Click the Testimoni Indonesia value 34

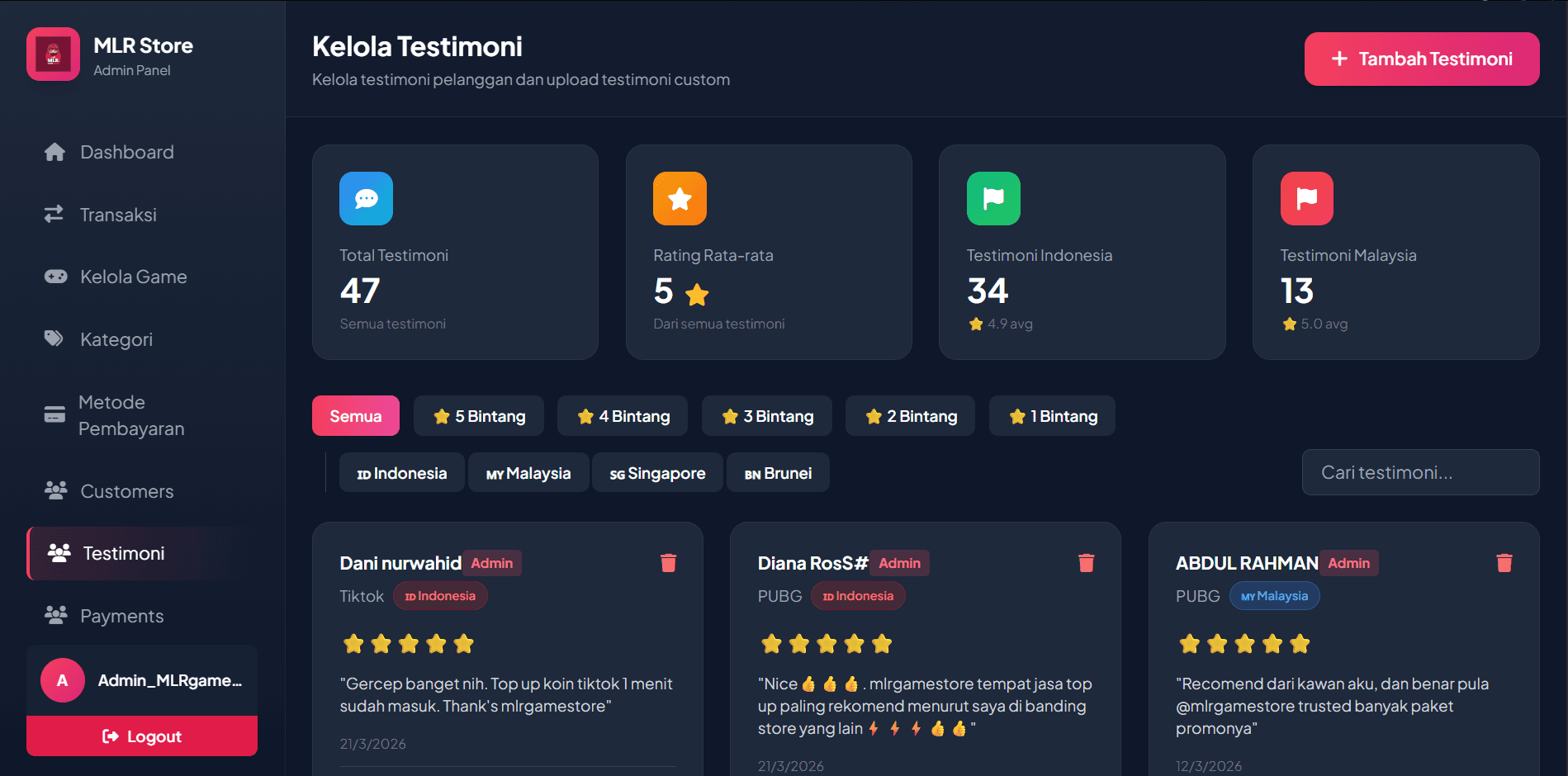coord(988,291)
